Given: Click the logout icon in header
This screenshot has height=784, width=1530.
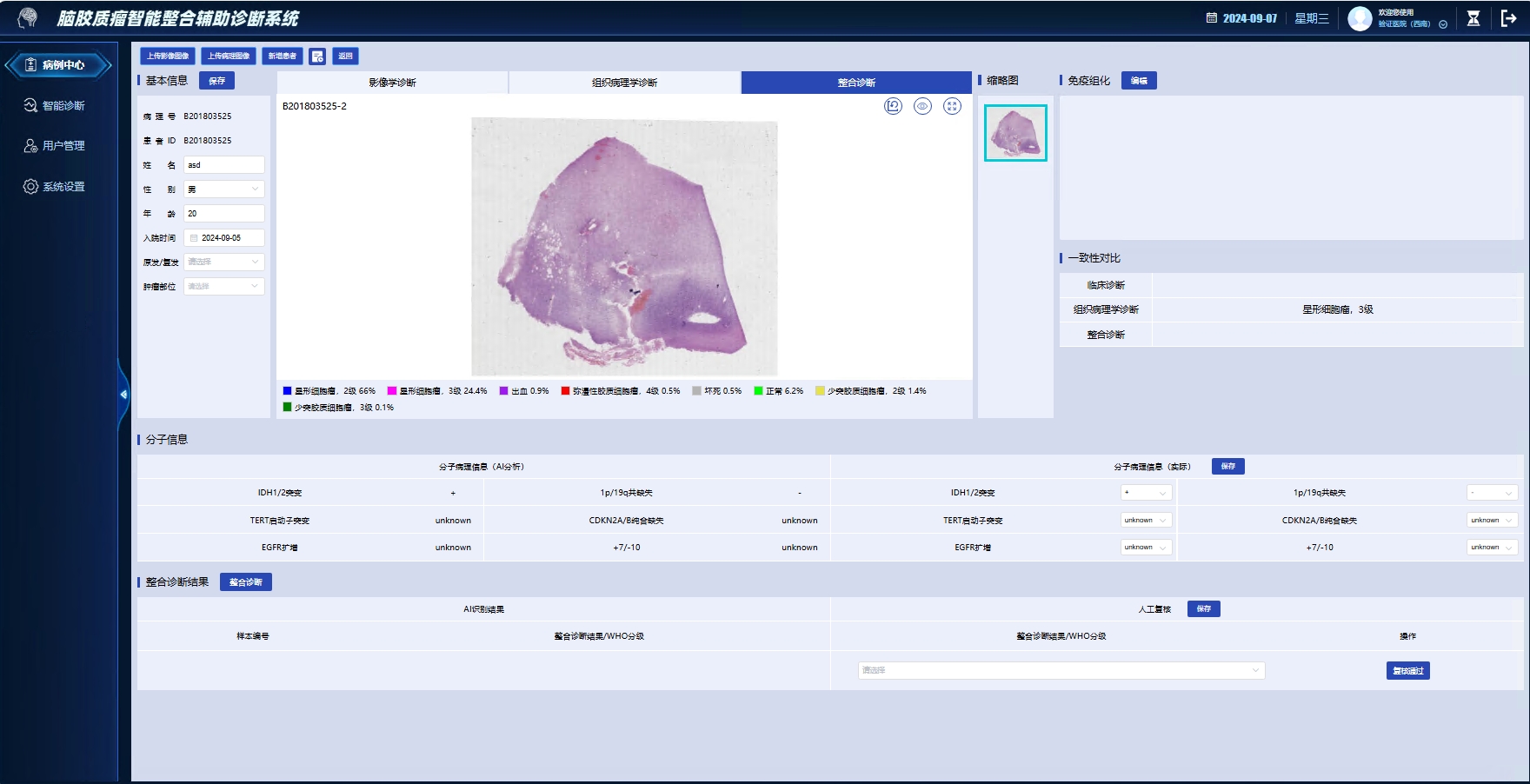Looking at the screenshot, I should click(1509, 18).
